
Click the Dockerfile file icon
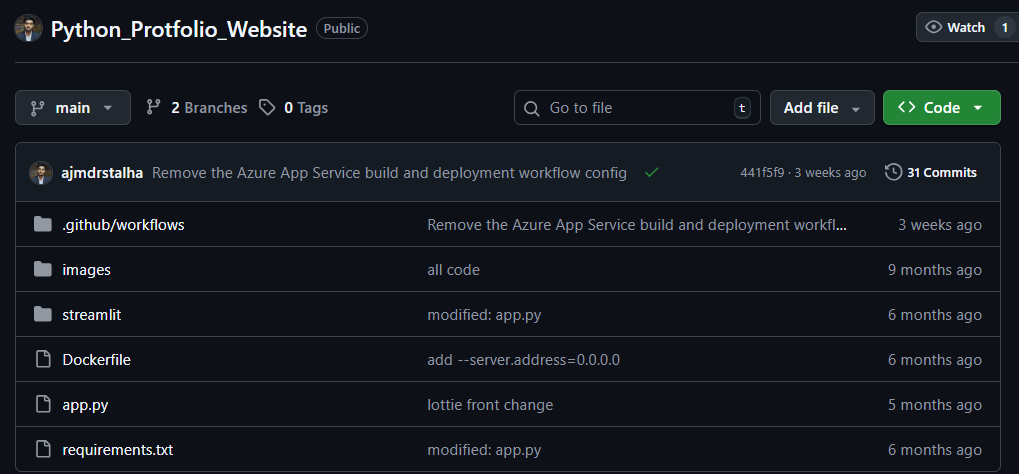43,360
